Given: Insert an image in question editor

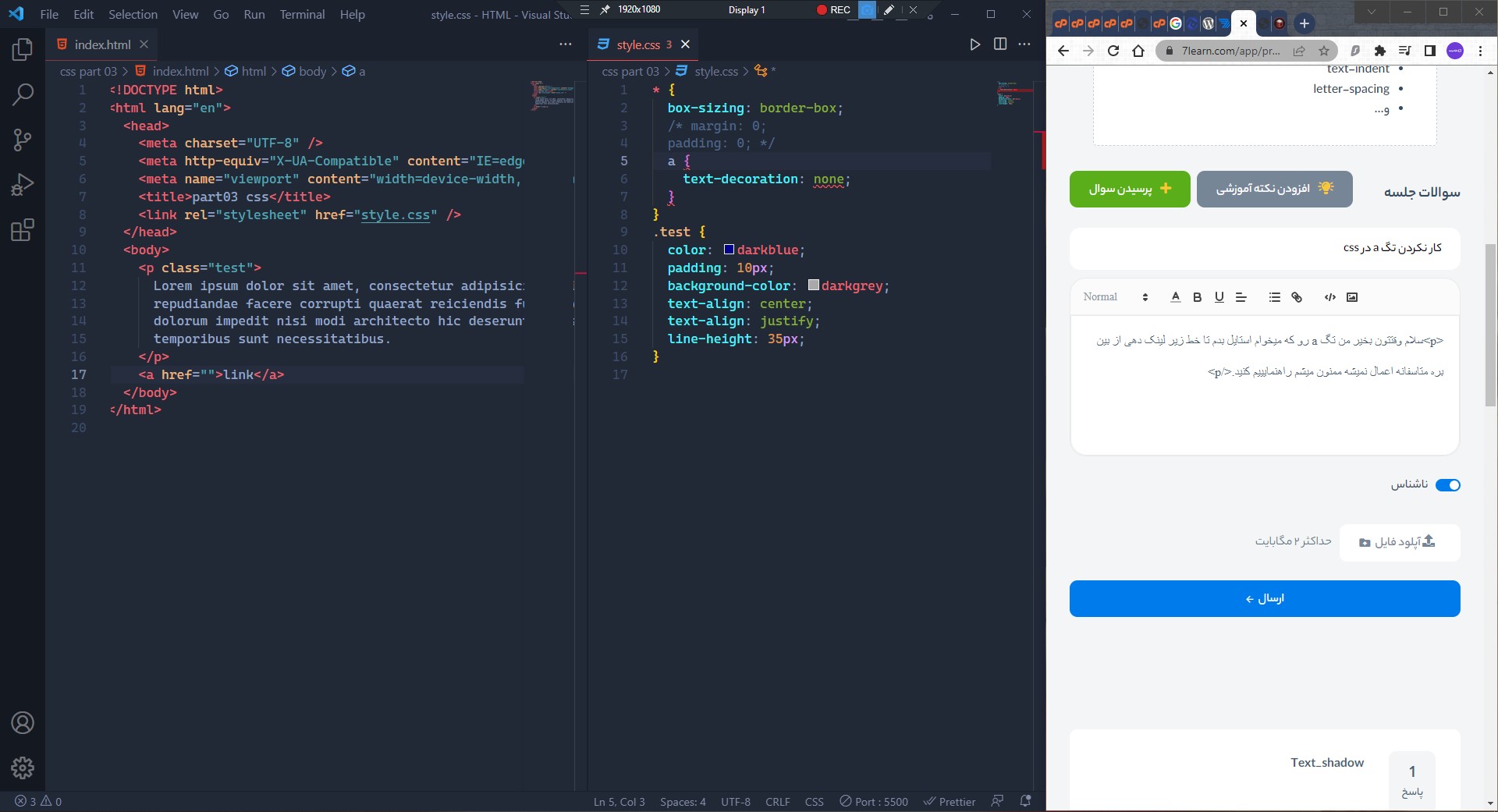Looking at the screenshot, I should 1352,297.
